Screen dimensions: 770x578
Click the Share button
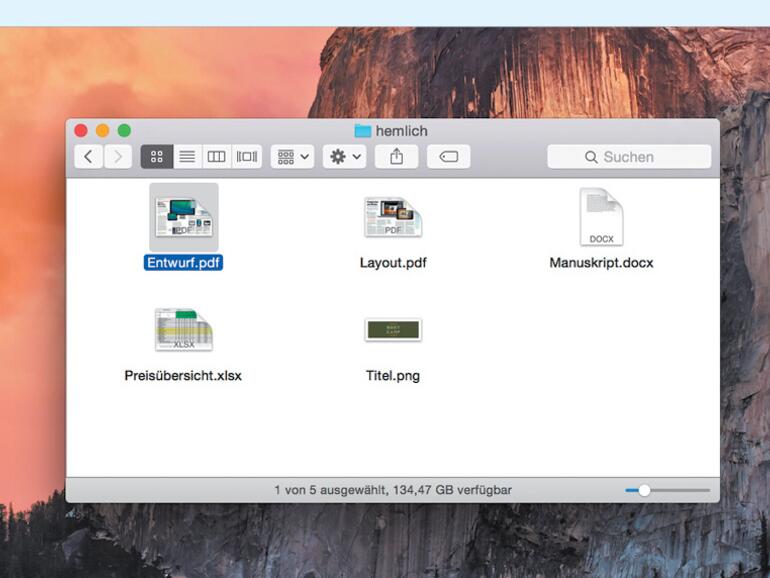pos(397,157)
